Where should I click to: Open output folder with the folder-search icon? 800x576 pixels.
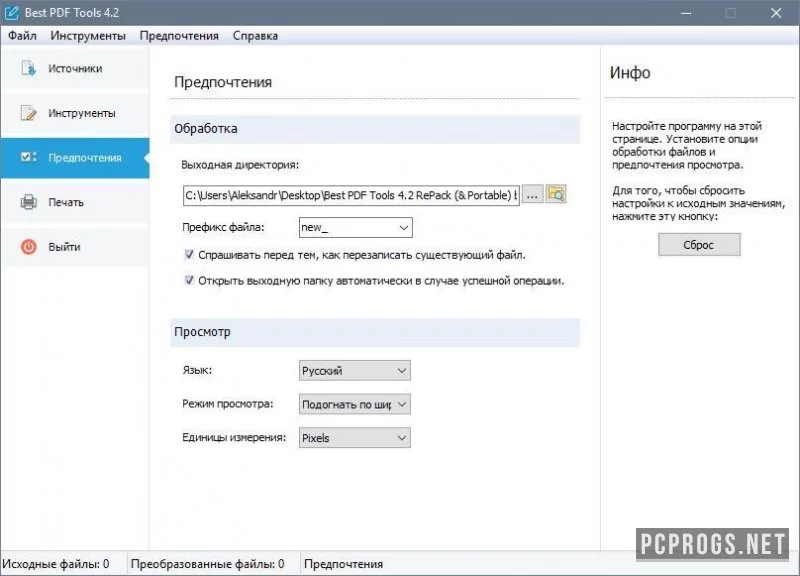click(x=556, y=194)
